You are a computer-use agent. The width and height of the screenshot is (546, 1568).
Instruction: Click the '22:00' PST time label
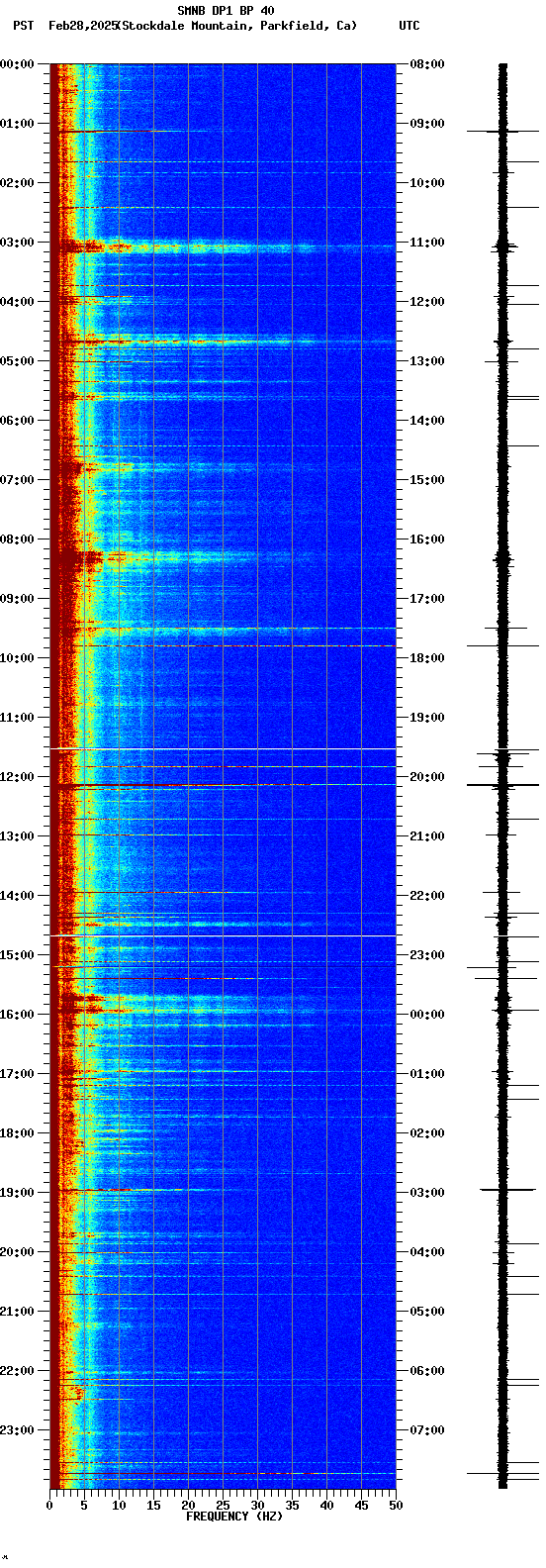[17, 1371]
